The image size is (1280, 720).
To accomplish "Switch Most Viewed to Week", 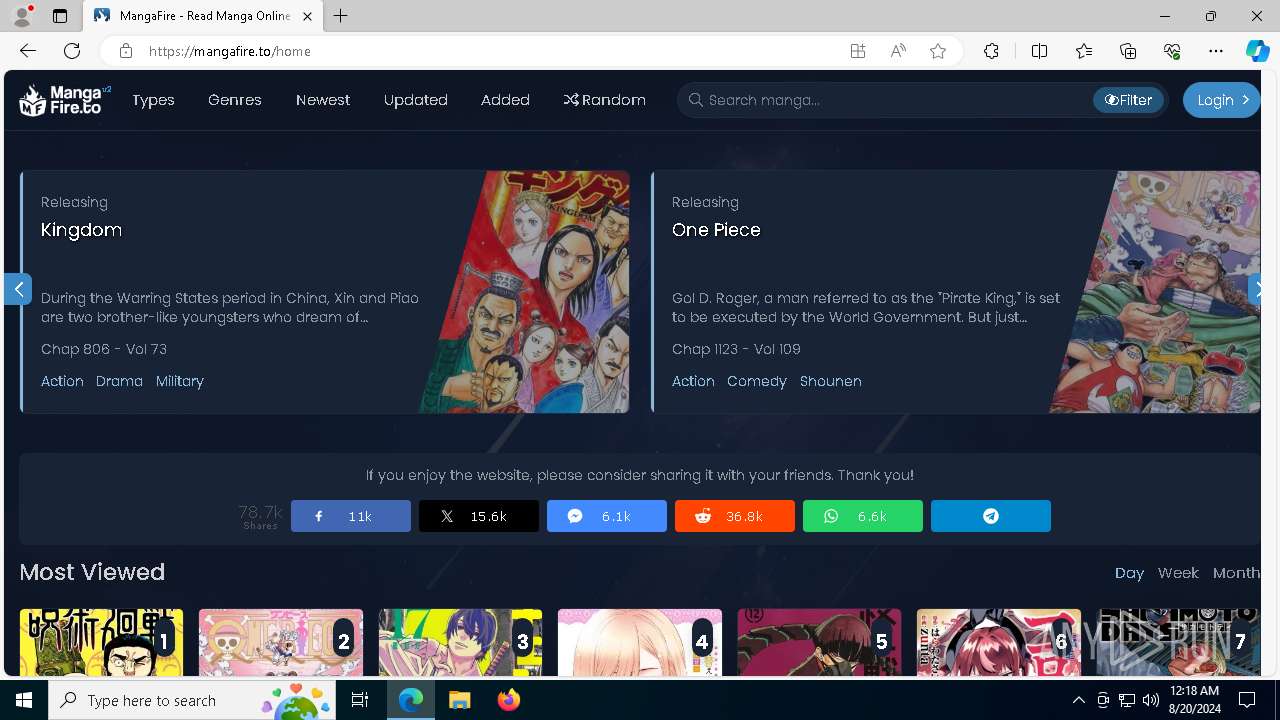I will coord(1178,573).
